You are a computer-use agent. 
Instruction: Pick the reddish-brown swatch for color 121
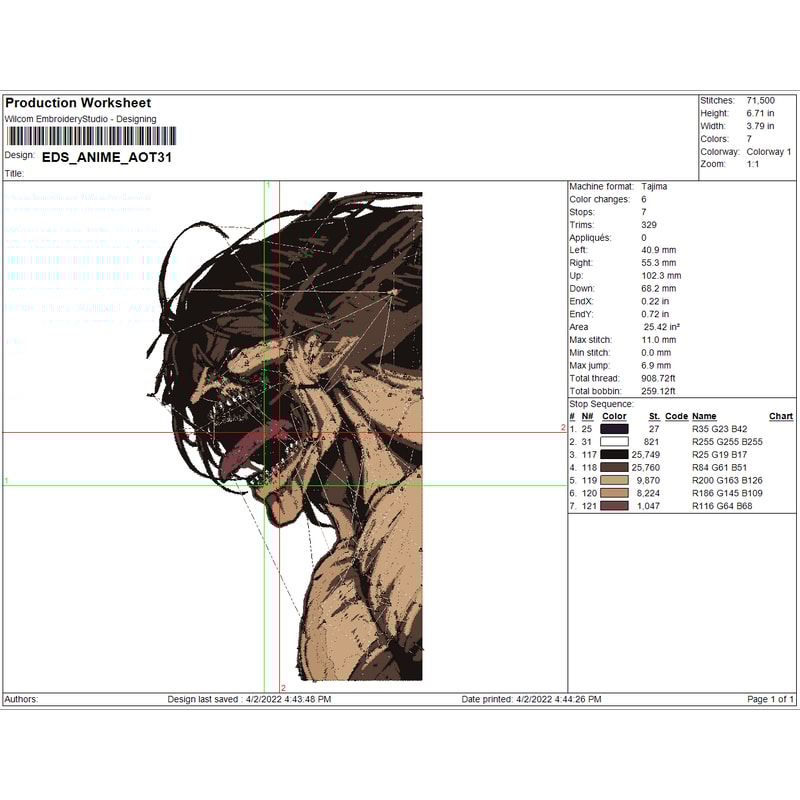click(614, 506)
